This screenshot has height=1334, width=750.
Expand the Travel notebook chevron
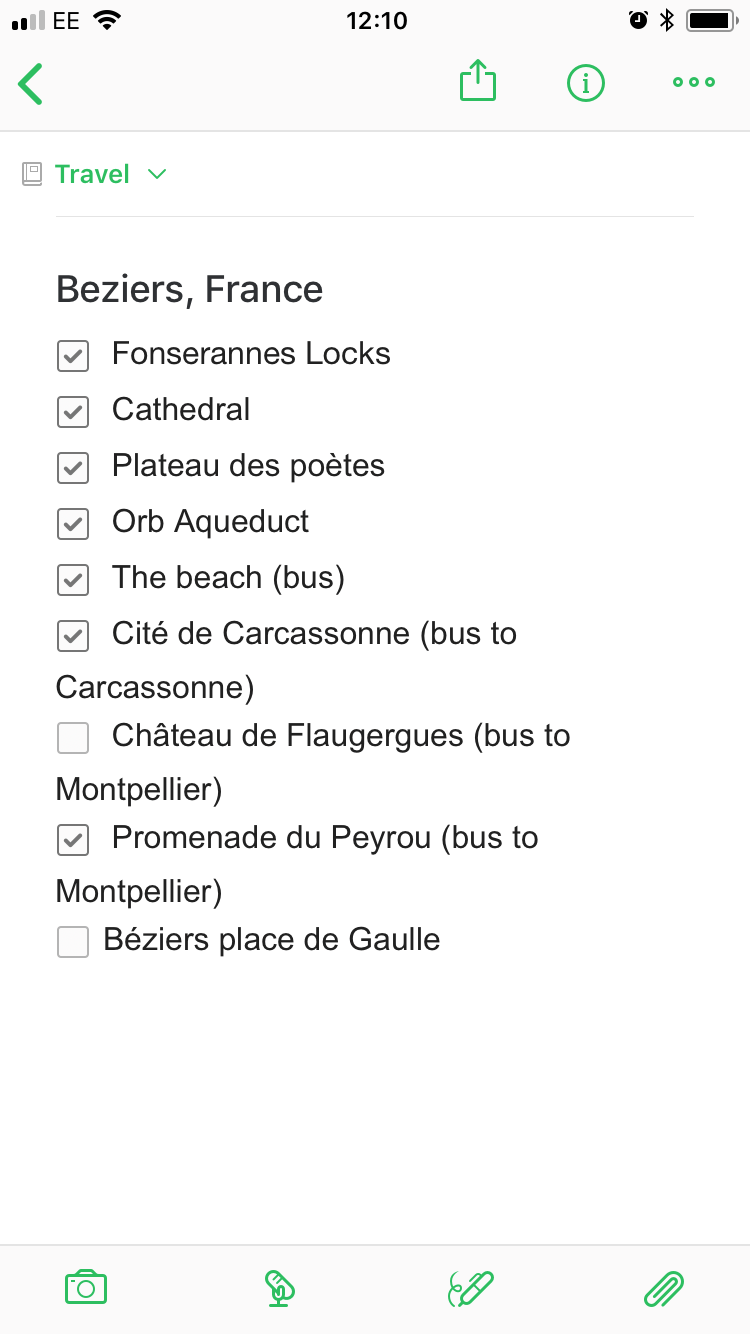pos(157,175)
